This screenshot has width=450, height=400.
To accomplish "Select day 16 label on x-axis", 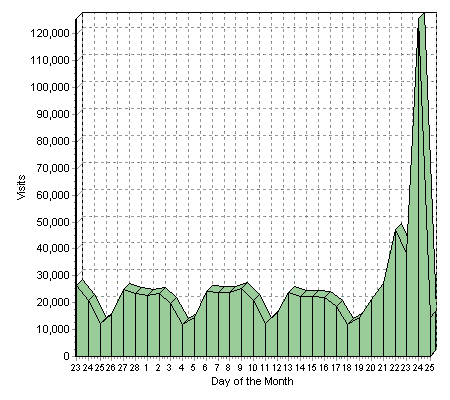I will pos(324,368).
